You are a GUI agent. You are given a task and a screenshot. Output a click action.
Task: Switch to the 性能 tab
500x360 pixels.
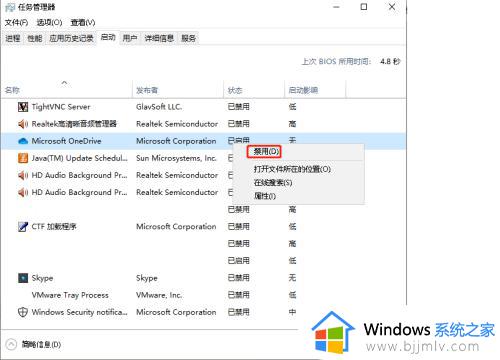(35, 38)
